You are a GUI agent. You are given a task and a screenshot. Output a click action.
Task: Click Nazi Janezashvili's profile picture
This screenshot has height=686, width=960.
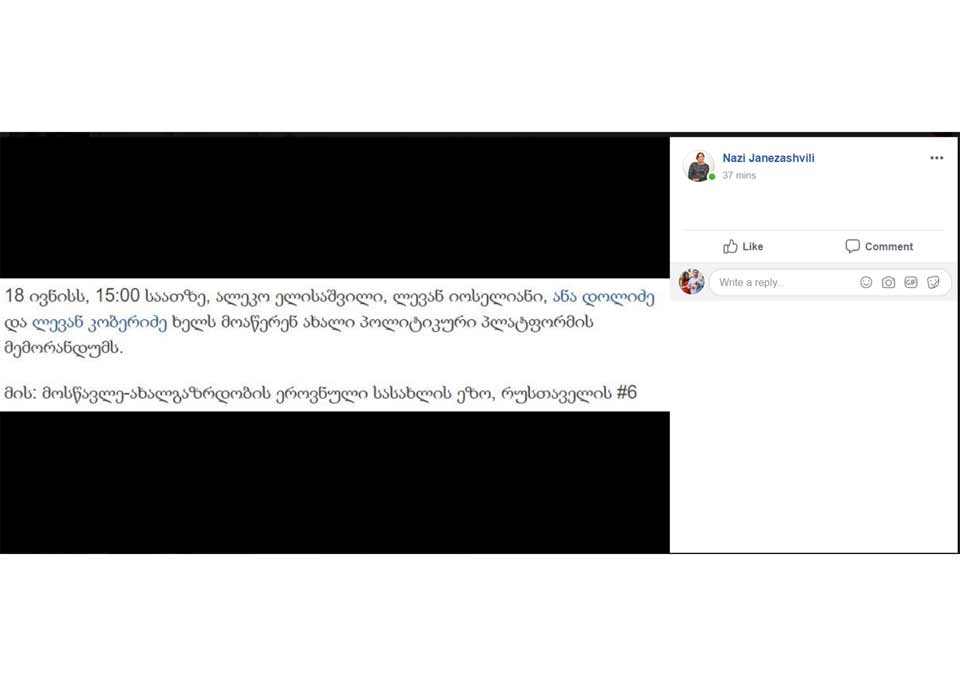[x=698, y=166]
